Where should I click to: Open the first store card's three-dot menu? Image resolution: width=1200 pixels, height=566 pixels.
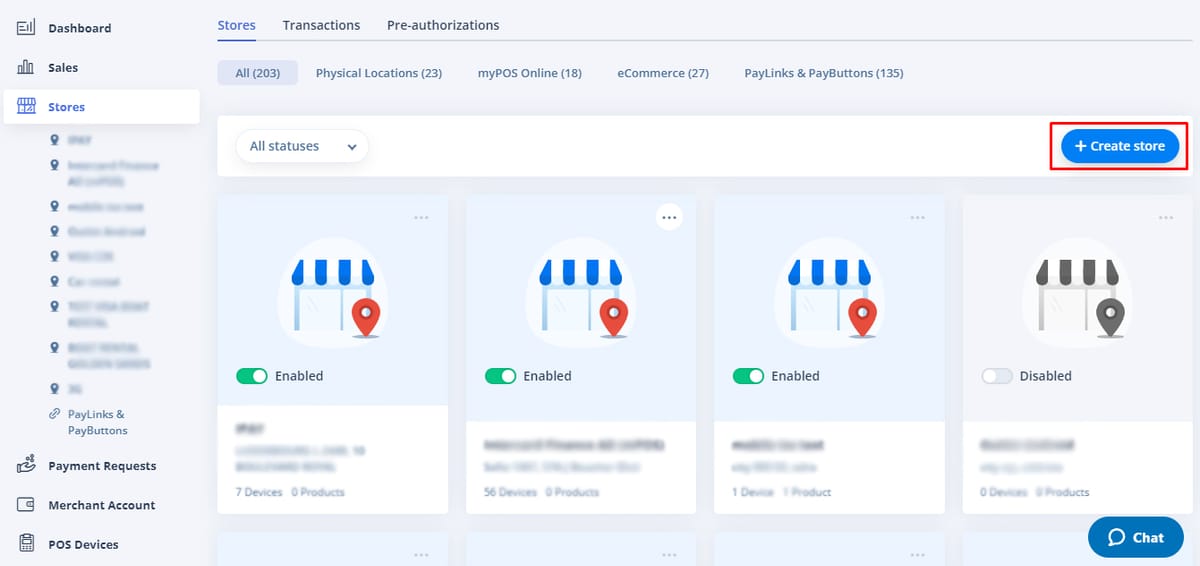pyautogui.click(x=421, y=217)
